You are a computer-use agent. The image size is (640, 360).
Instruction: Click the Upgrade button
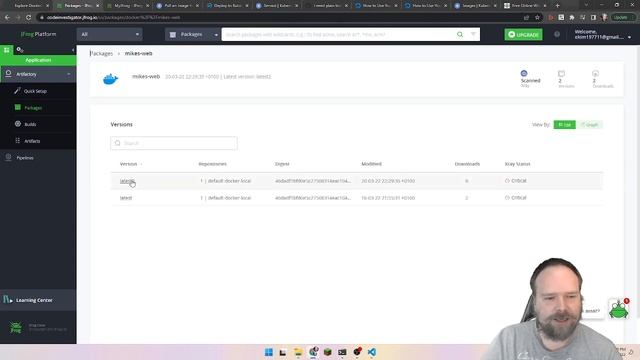click(523, 34)
